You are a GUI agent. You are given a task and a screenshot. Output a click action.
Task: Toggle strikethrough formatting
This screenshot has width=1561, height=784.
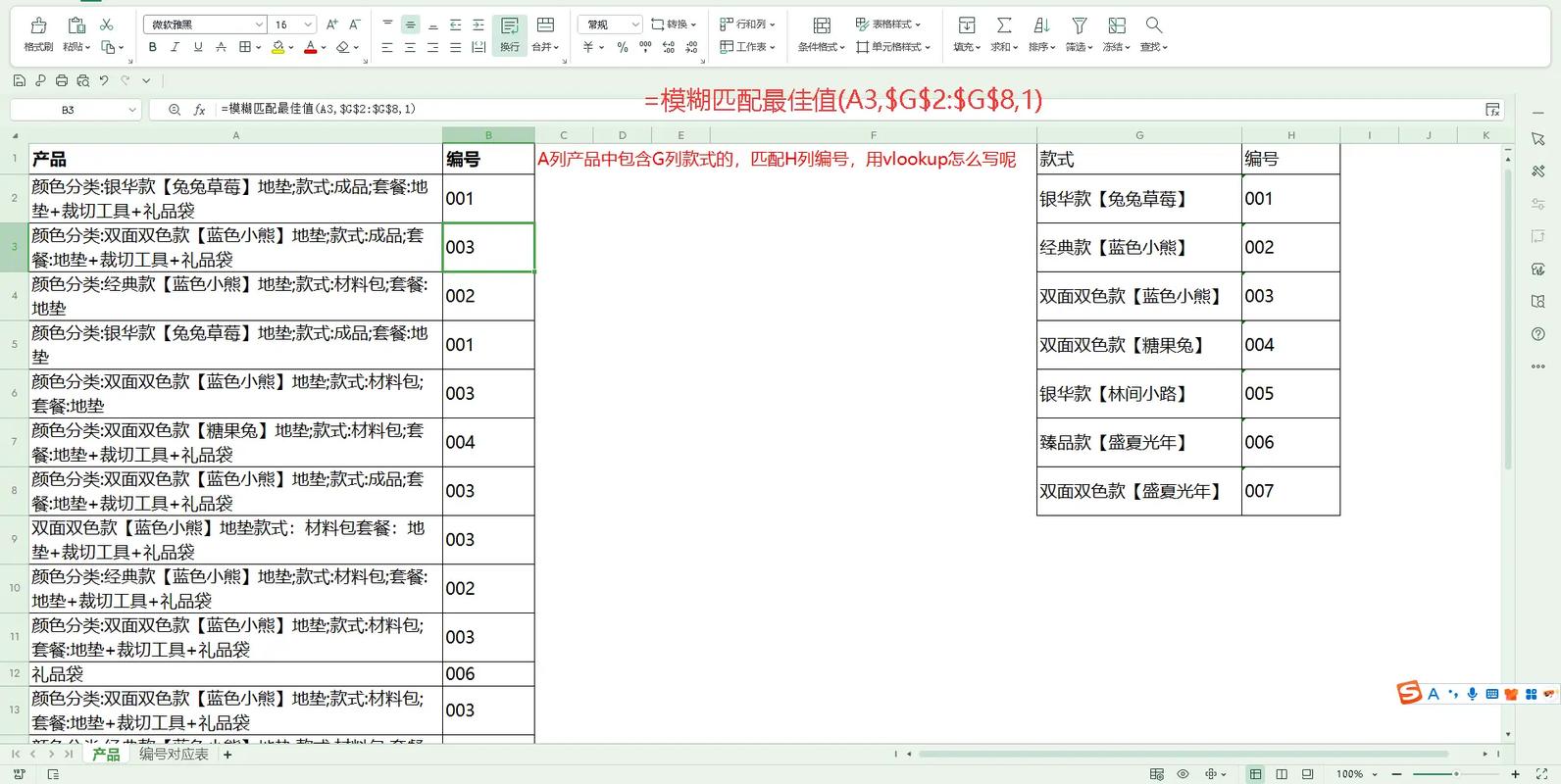pos(221,47)
